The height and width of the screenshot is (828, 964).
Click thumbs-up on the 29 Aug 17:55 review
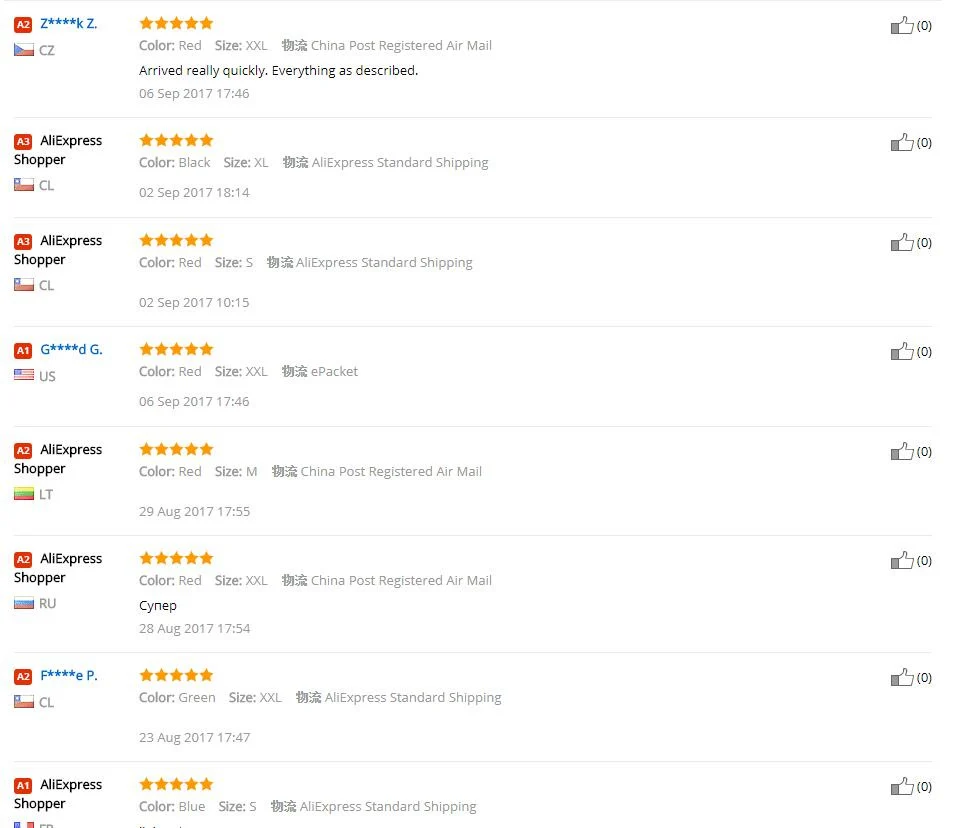click(x=902, y=451)
